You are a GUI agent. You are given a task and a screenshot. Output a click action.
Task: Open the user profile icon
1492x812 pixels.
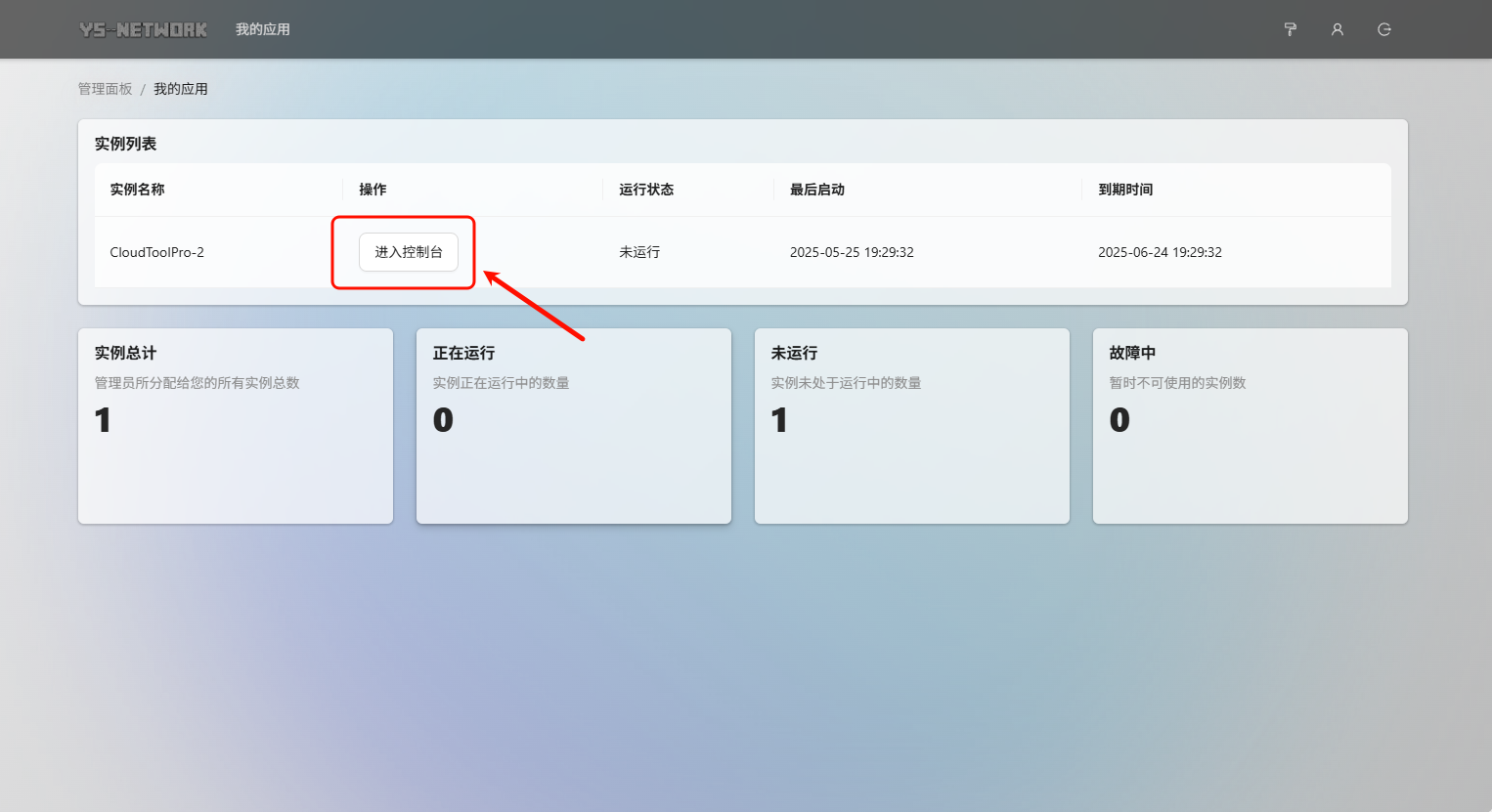pyautogui.click(x=1337, y=29)
